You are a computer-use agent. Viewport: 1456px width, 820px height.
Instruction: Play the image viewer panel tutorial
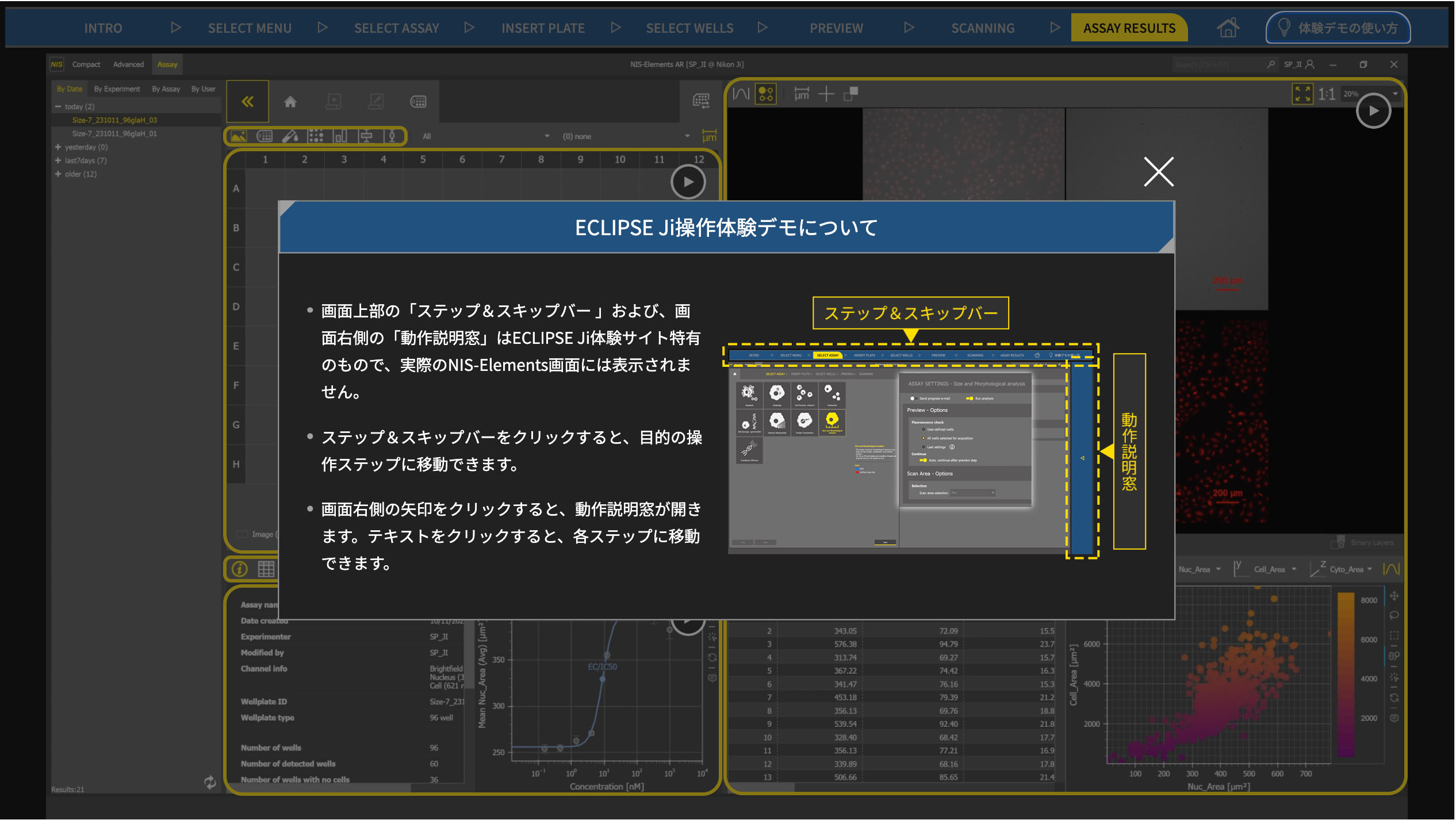[x=1373, y=110]
